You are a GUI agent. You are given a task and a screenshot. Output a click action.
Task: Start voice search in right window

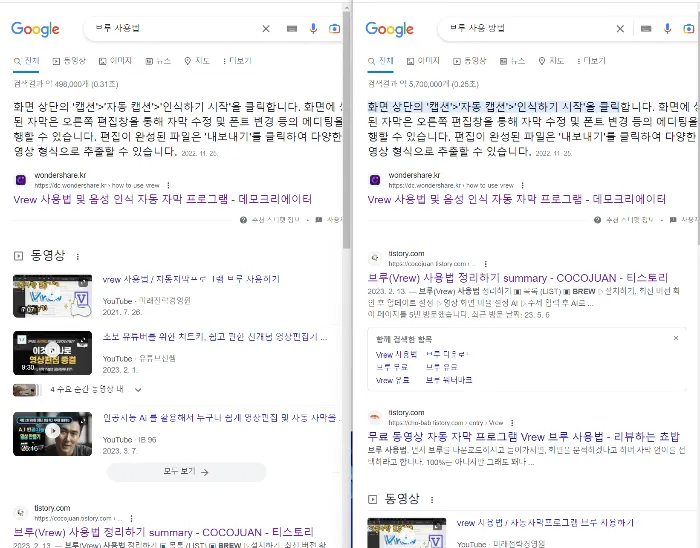tap(667, 29)
